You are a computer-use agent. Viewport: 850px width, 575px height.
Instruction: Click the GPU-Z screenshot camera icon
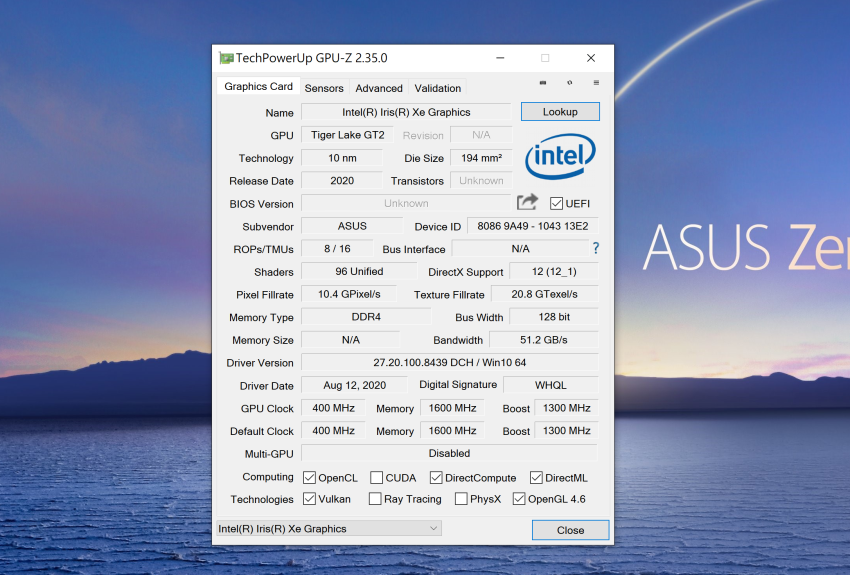(543, 83)
